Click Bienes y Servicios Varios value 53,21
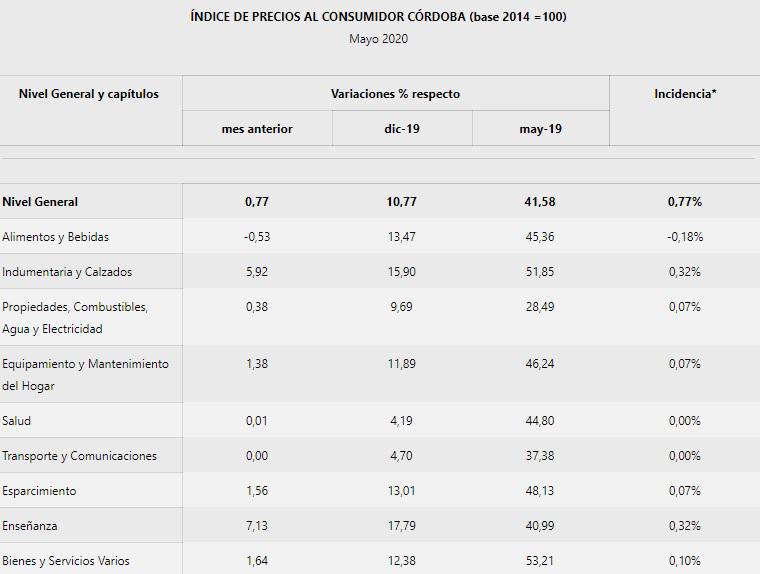The width and height of the screenshot is (760, 574). (x=540, y=560)
